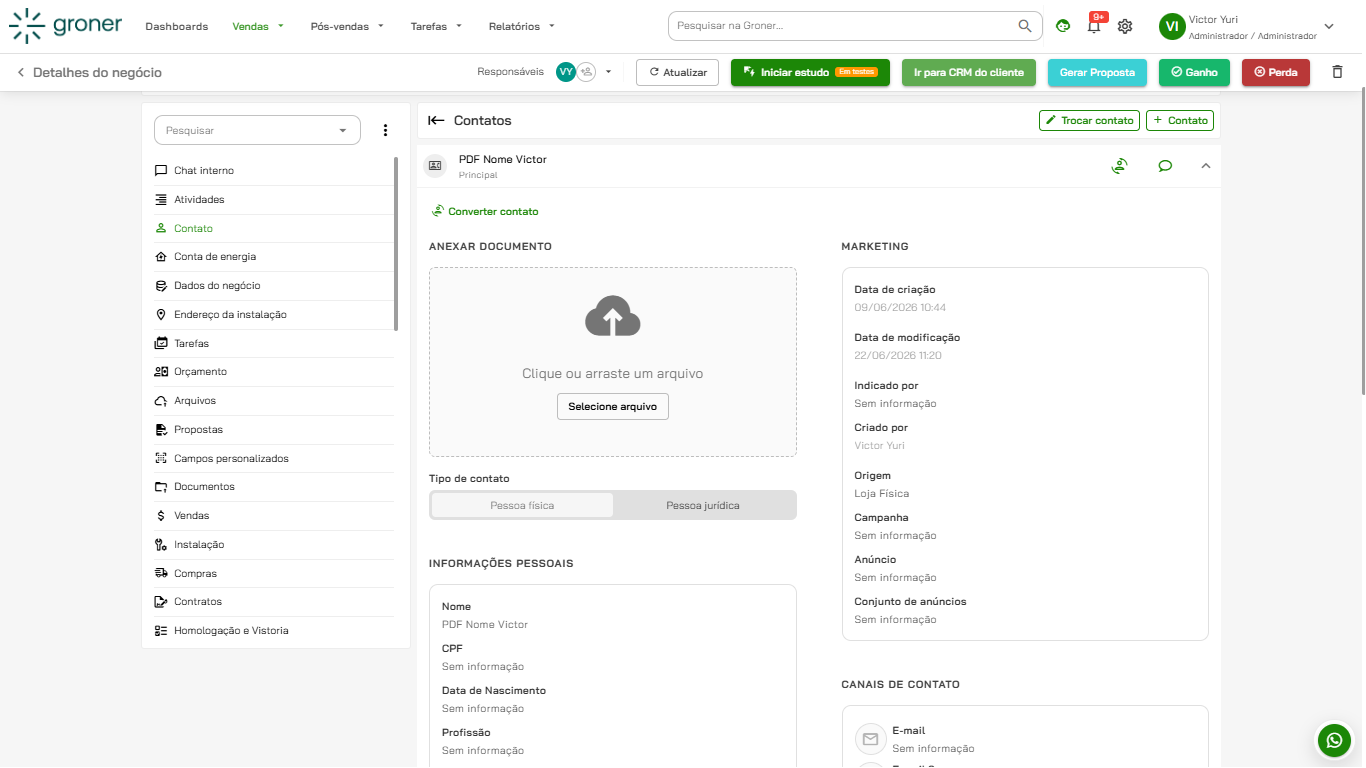Open Propostas in the sidebar
Screen dimensions: 1366x768
pos(274,430)
